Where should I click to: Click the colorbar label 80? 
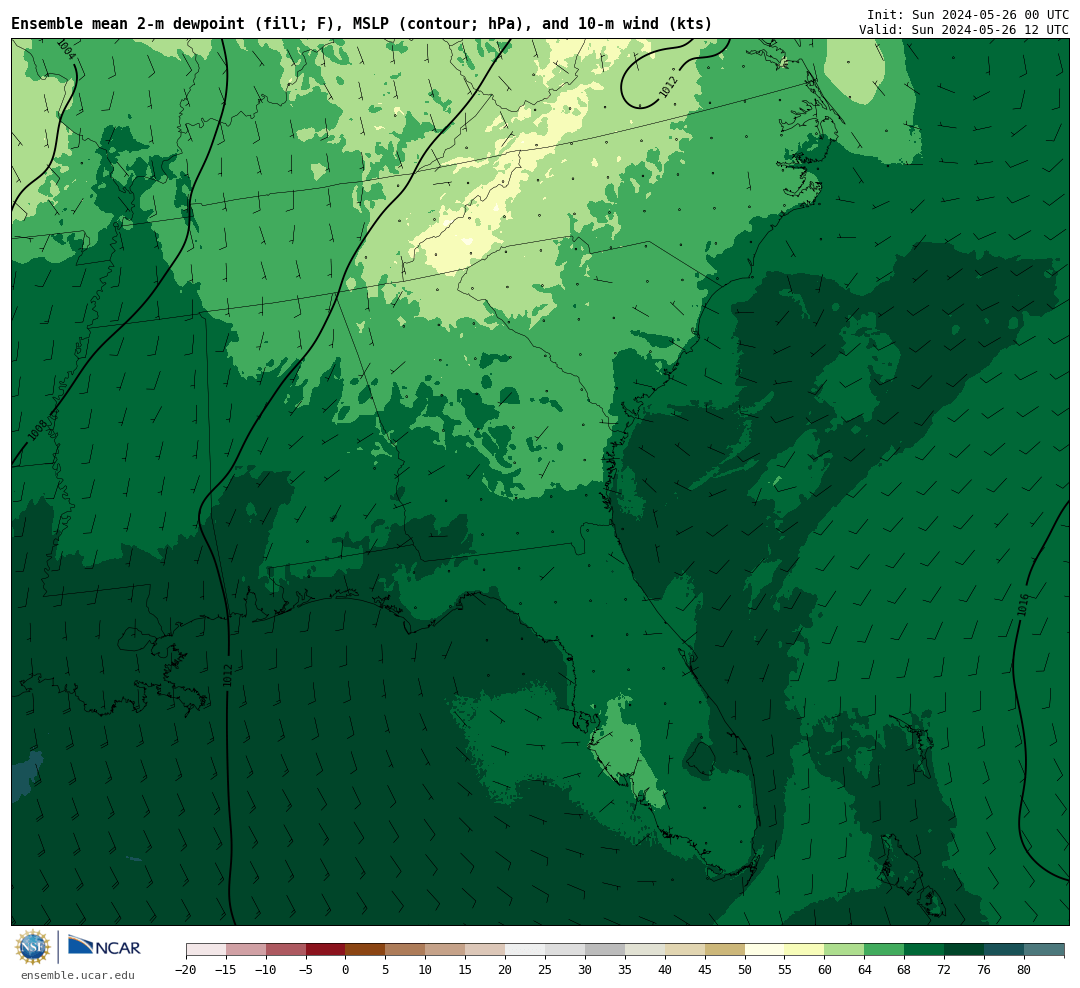coord(1024,970)
